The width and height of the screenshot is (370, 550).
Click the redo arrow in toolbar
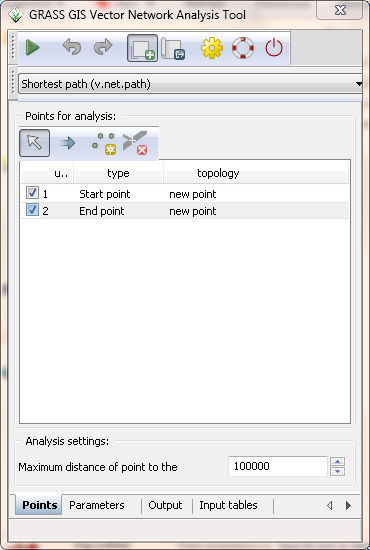click(x=103, y=48)
